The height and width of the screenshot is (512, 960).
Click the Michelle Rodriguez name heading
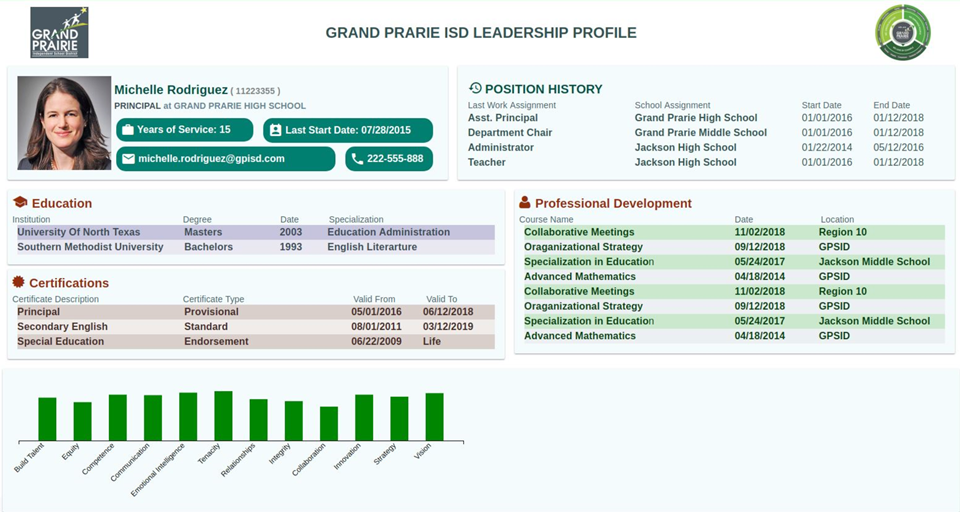point(171,90)
